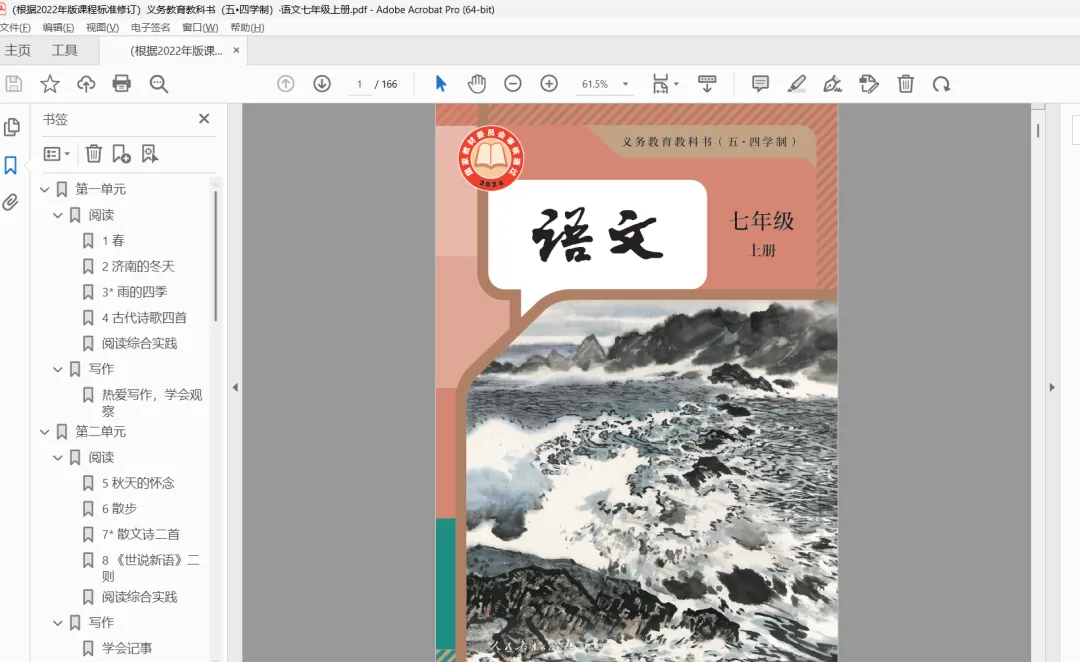
Task: Print the document with printer icon
Action: [122, 84]
